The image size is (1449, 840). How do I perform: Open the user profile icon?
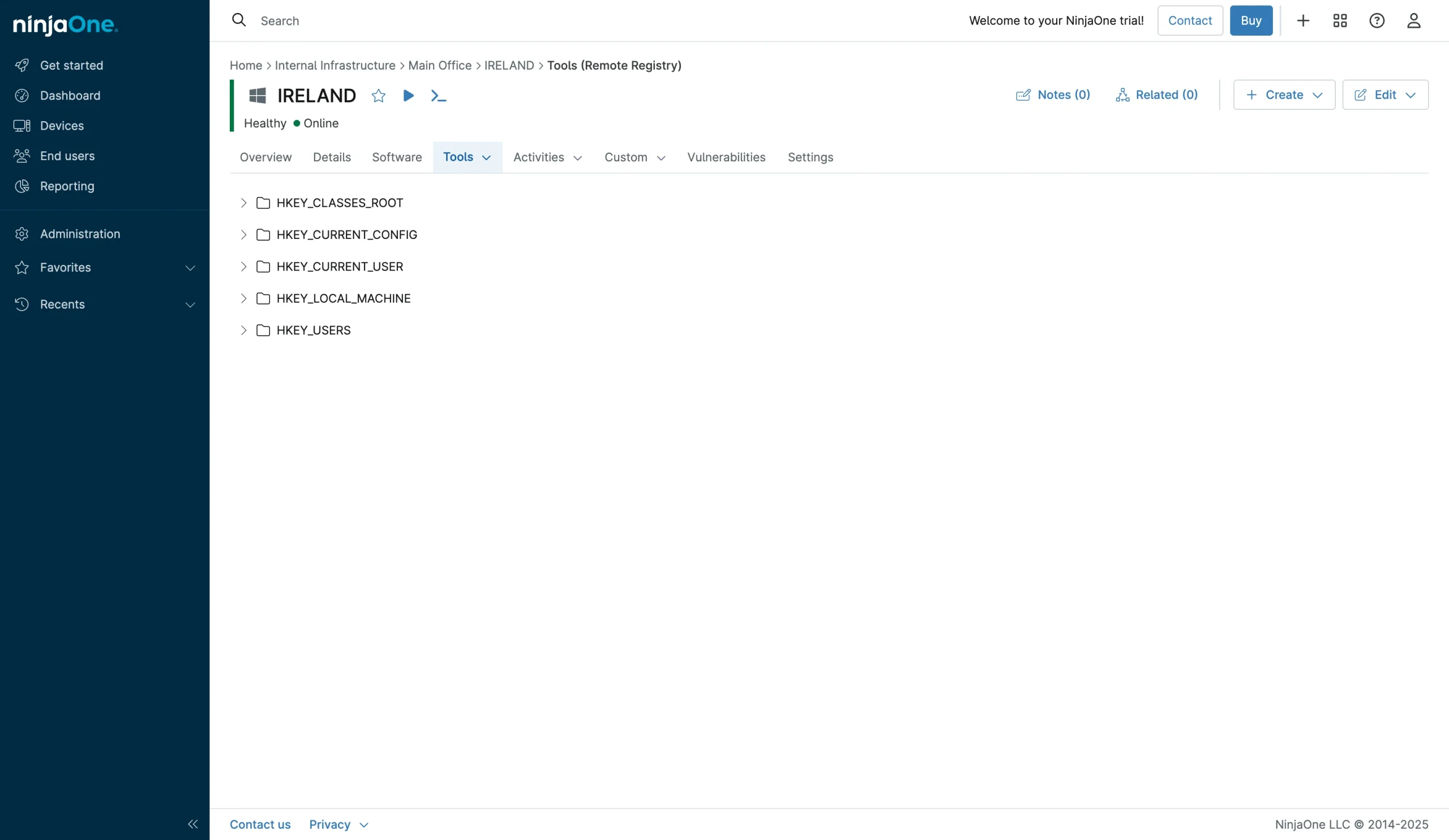(1413, 21)
